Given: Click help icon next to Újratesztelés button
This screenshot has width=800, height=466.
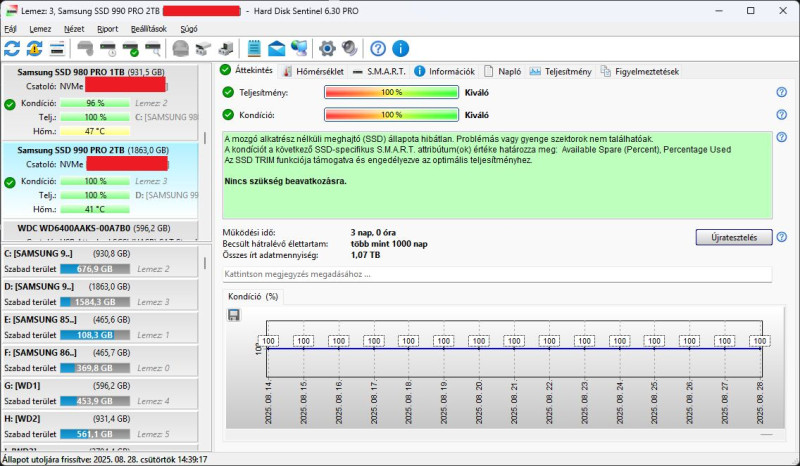Looking at the screenshot, I should (x=782, y=237).
